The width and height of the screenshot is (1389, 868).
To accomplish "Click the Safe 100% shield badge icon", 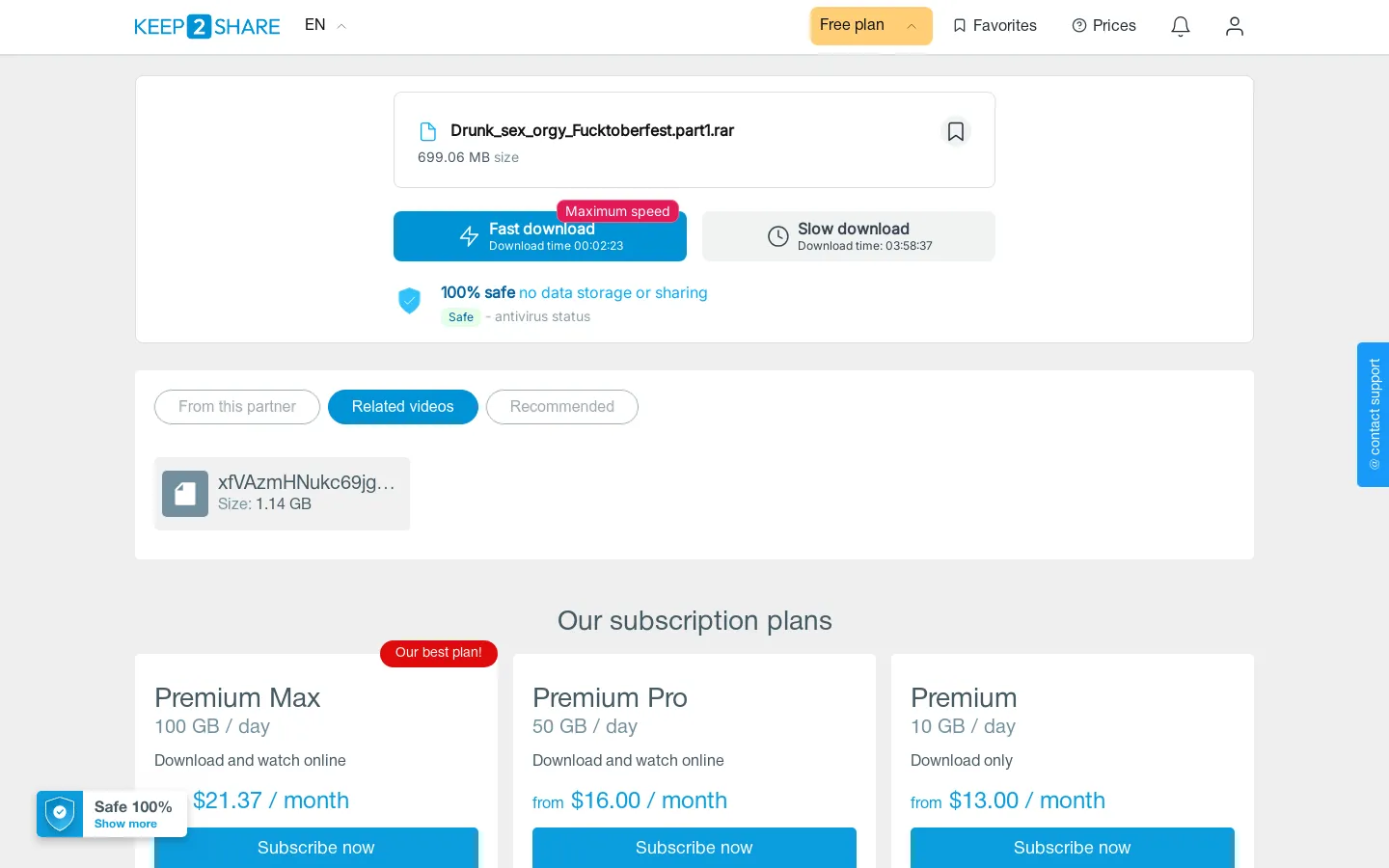I will pos(60,814).
